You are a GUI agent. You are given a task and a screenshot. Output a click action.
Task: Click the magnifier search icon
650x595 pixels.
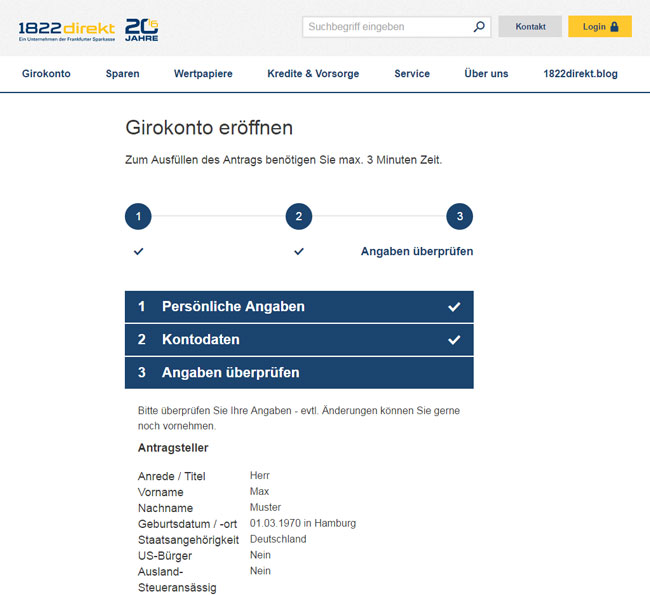479,27
